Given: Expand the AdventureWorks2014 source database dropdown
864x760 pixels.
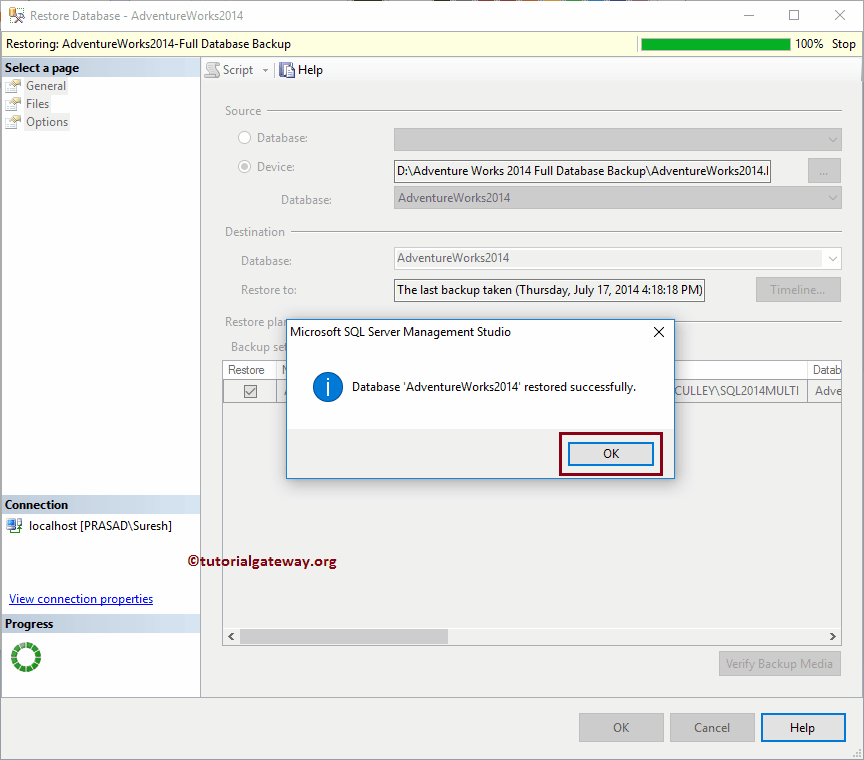Looking at the screenshot, I should coord(833,198).
